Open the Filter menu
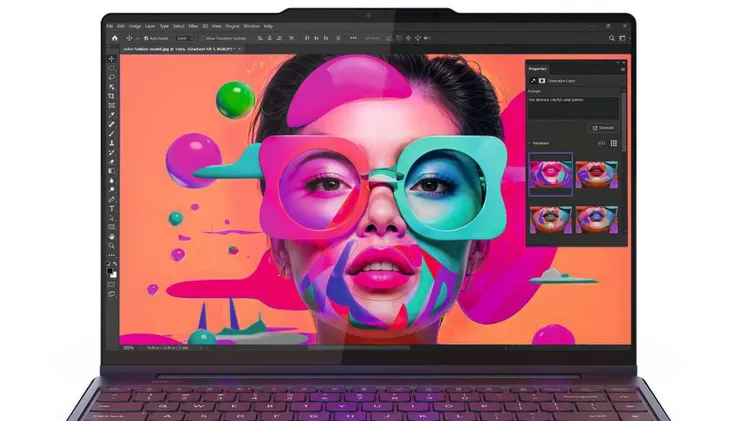750x421 pixels. point(193,26)
